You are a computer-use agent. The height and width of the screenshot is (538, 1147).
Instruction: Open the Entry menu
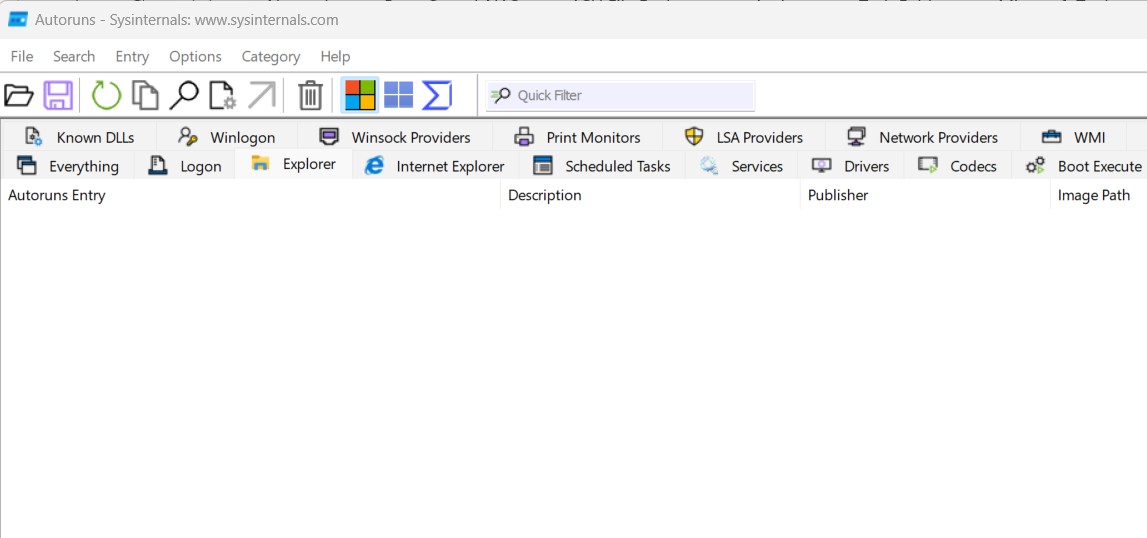point(132,56)
